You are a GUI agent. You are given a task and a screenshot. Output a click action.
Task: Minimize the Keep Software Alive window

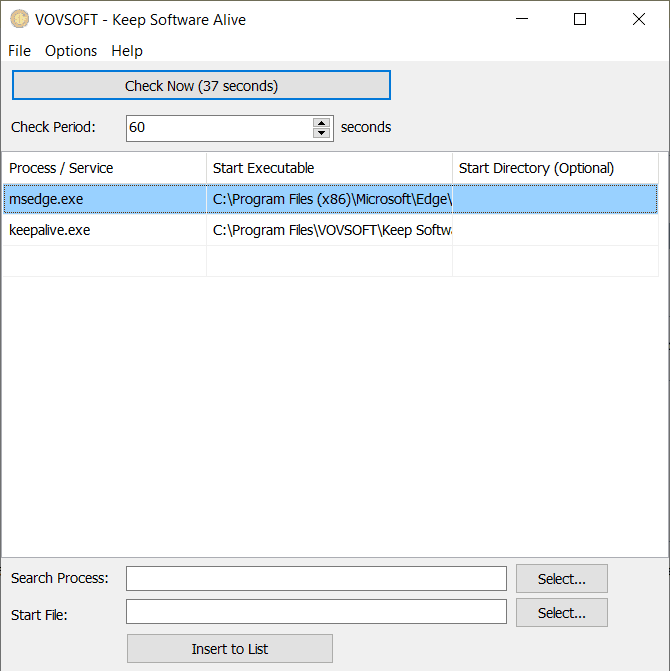pyautogui.click(x=522, y=19)
